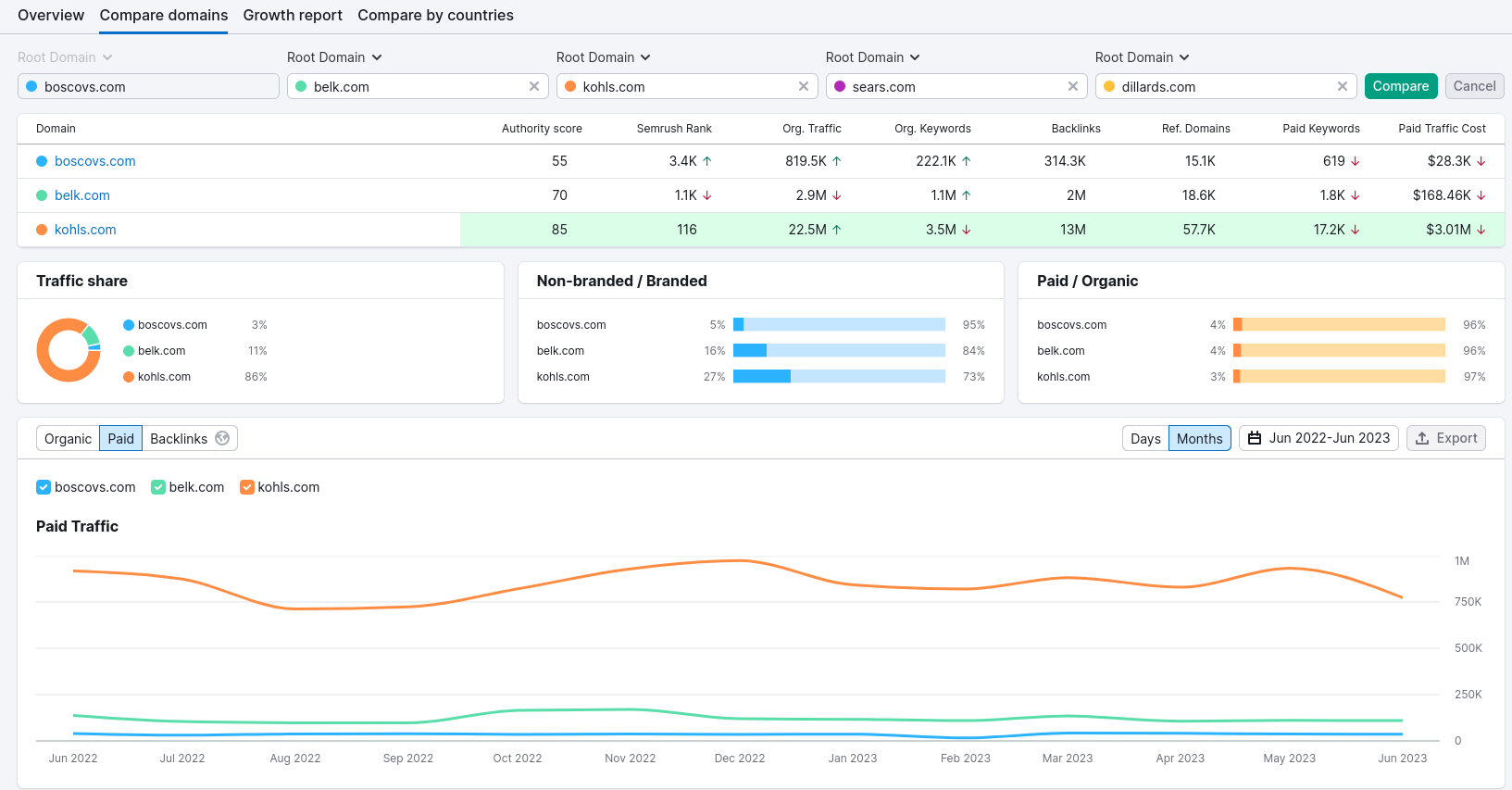Click up arrow beside kohls Org. Traffic 22.5M
The height and width of the screenshot is (790, 1512).
(x=837, y=230)
